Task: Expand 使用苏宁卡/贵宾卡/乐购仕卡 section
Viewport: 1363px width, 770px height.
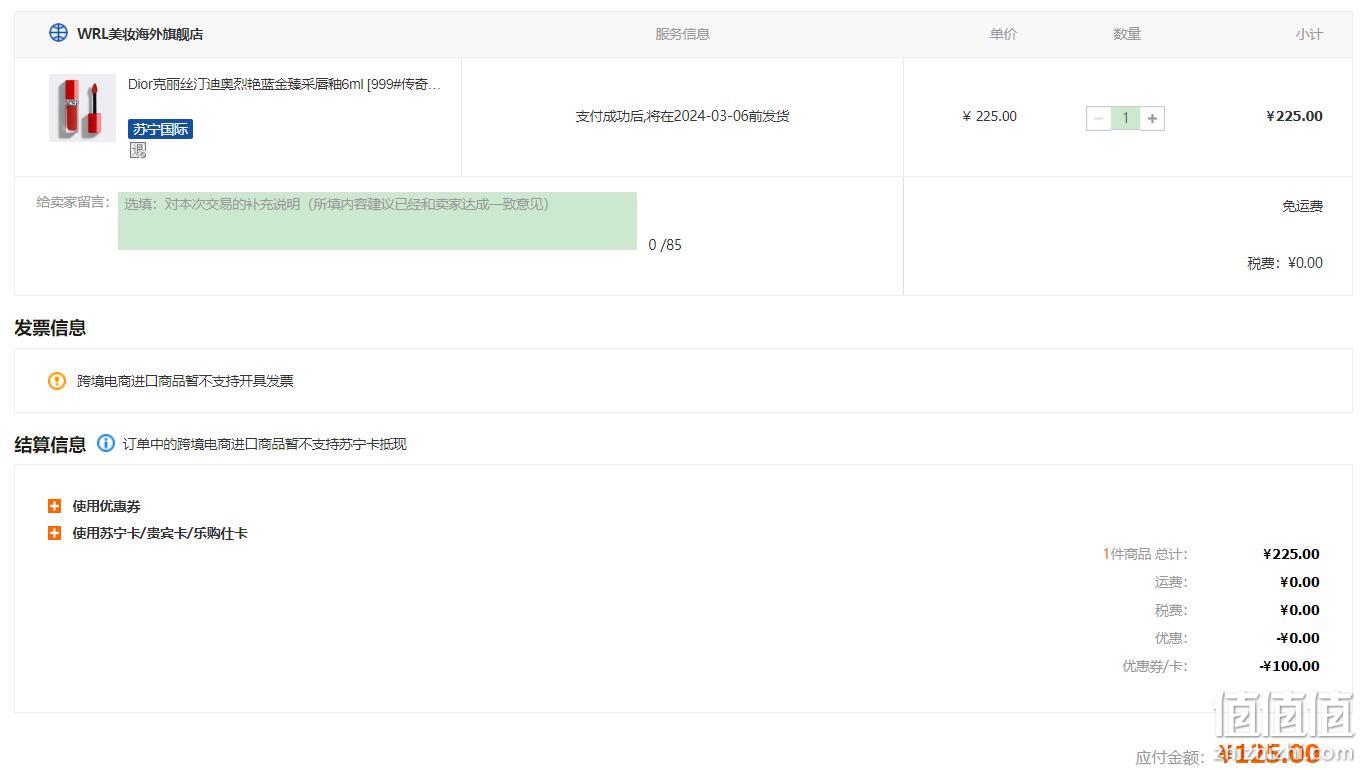Action: coord(55,533)
